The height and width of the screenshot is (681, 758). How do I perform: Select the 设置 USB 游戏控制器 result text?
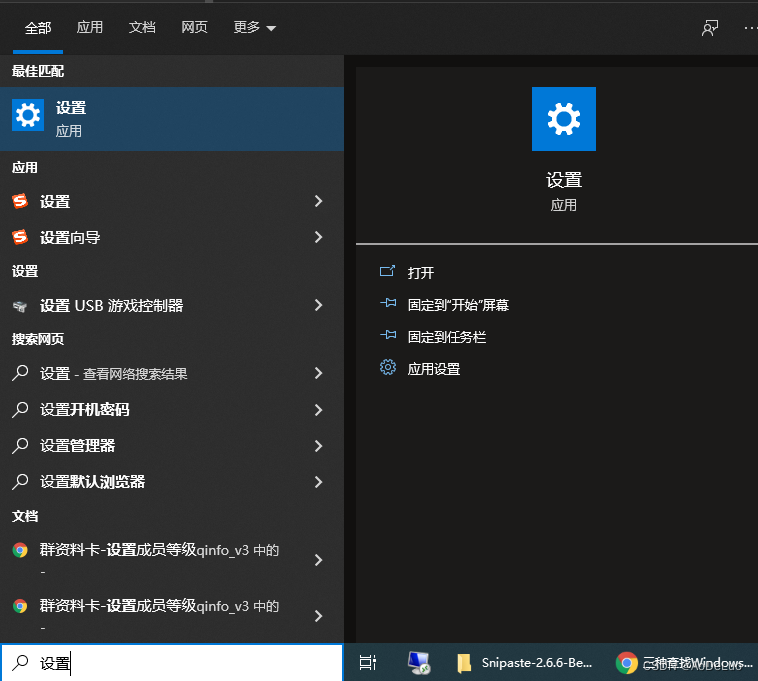pos(112,305)
